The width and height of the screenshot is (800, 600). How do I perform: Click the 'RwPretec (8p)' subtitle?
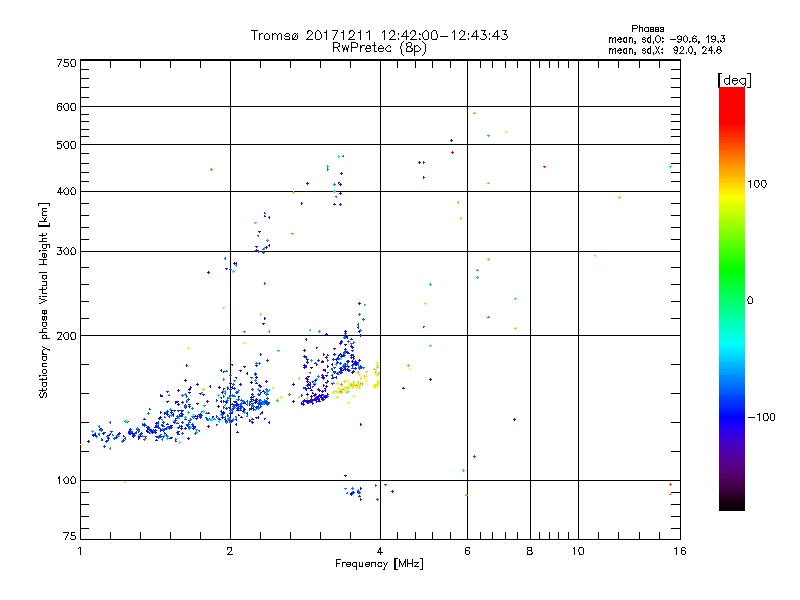coord(380,48)
